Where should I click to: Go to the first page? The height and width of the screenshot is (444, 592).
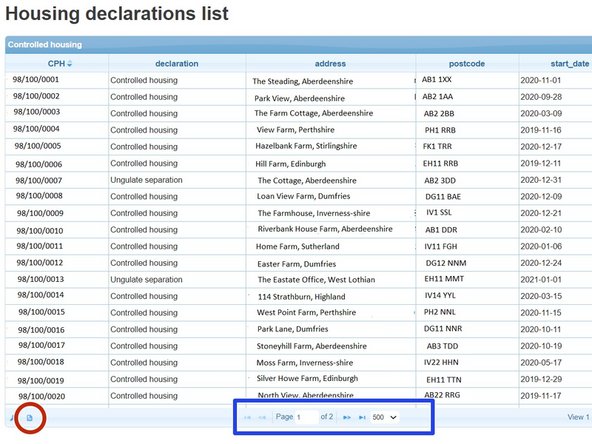247,417
